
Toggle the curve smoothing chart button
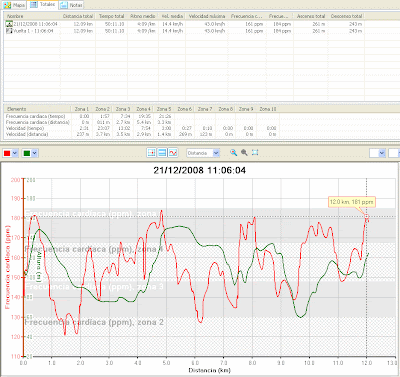click(x=173, y=153)
